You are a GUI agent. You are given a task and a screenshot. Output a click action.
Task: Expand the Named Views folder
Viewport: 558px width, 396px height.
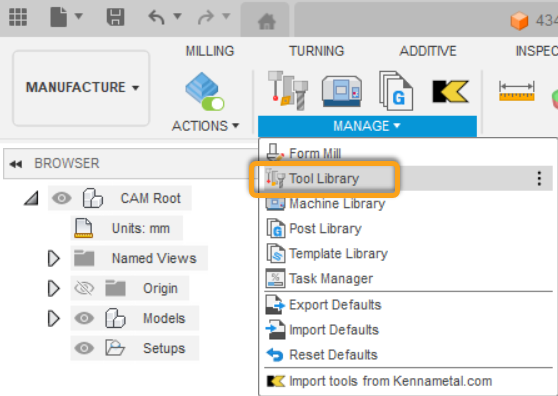pyautogui.click(x=53, y=258)
